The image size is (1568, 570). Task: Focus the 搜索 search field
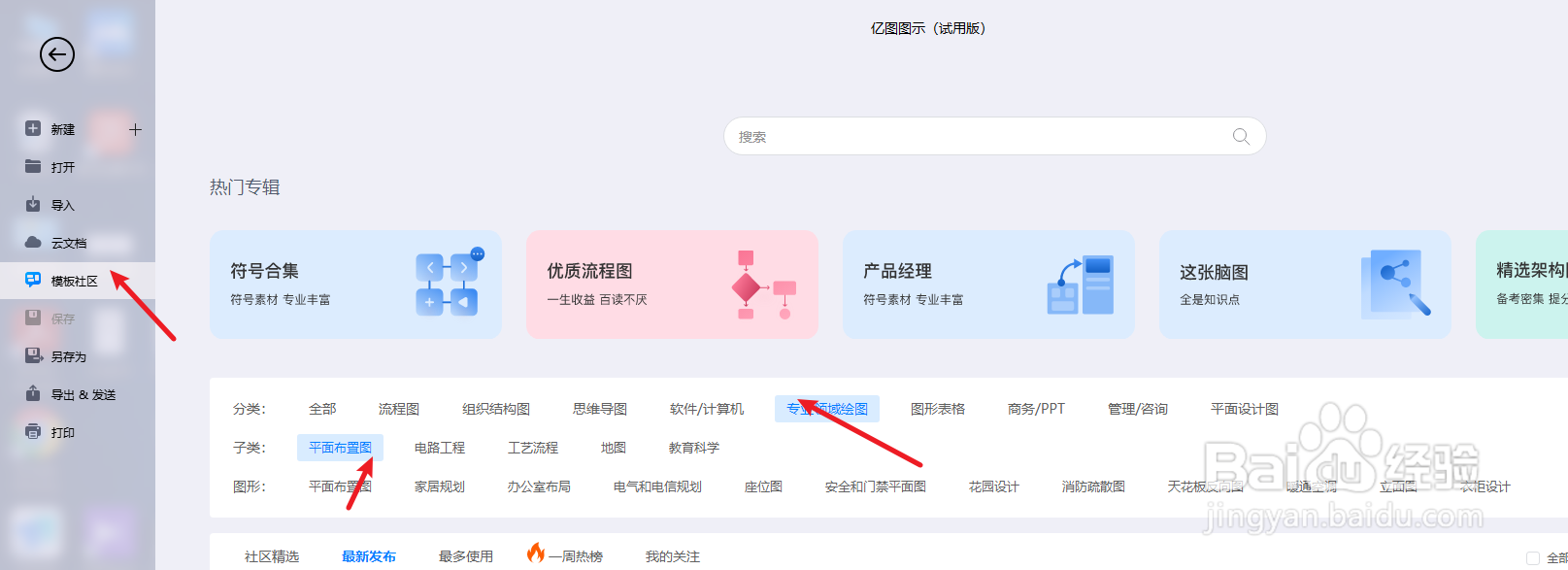pyautogui.click(x=994, y=136)
